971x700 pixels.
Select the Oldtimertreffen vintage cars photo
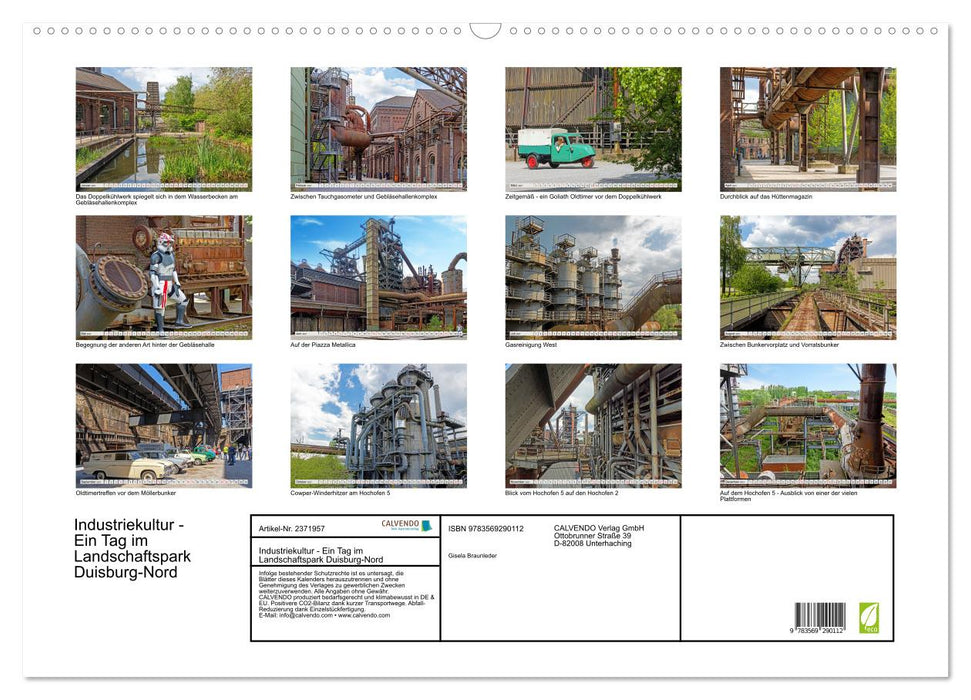(163, 426)
